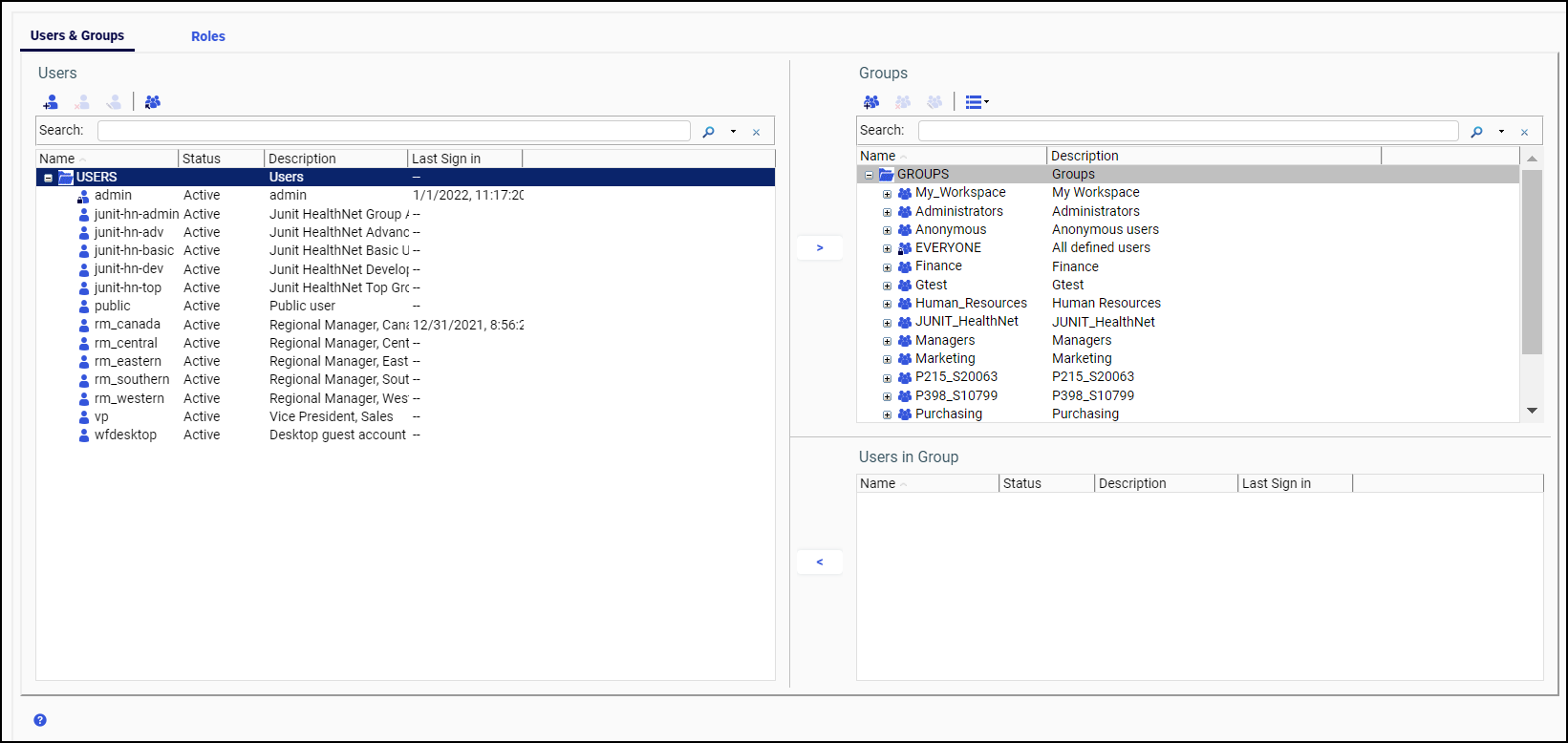Select the P398_S10799 group row
Viewport: 1568px width, 743px height.
[1188, 395]
